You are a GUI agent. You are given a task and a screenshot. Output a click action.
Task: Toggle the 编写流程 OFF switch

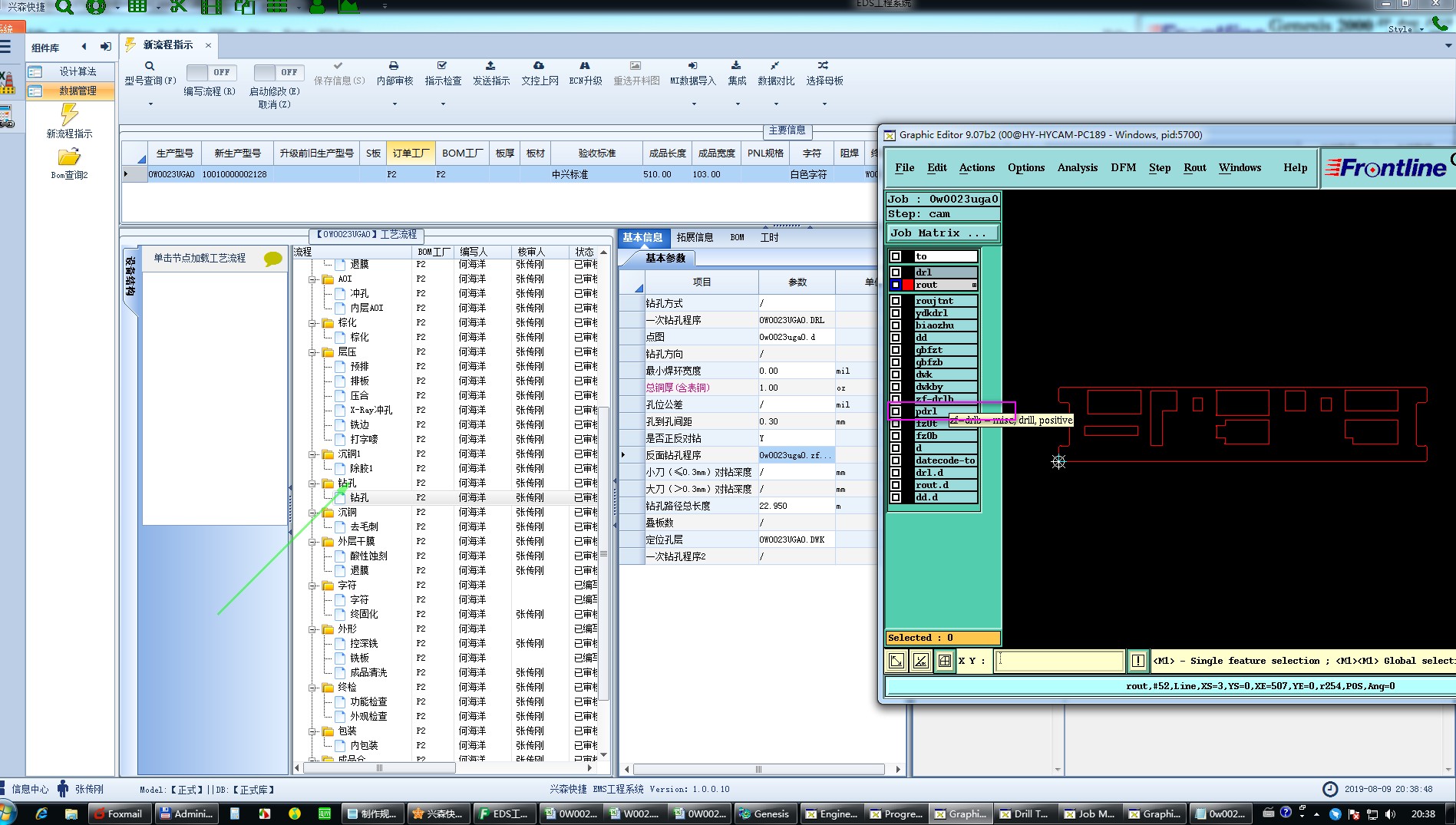[x=211, y=72]
